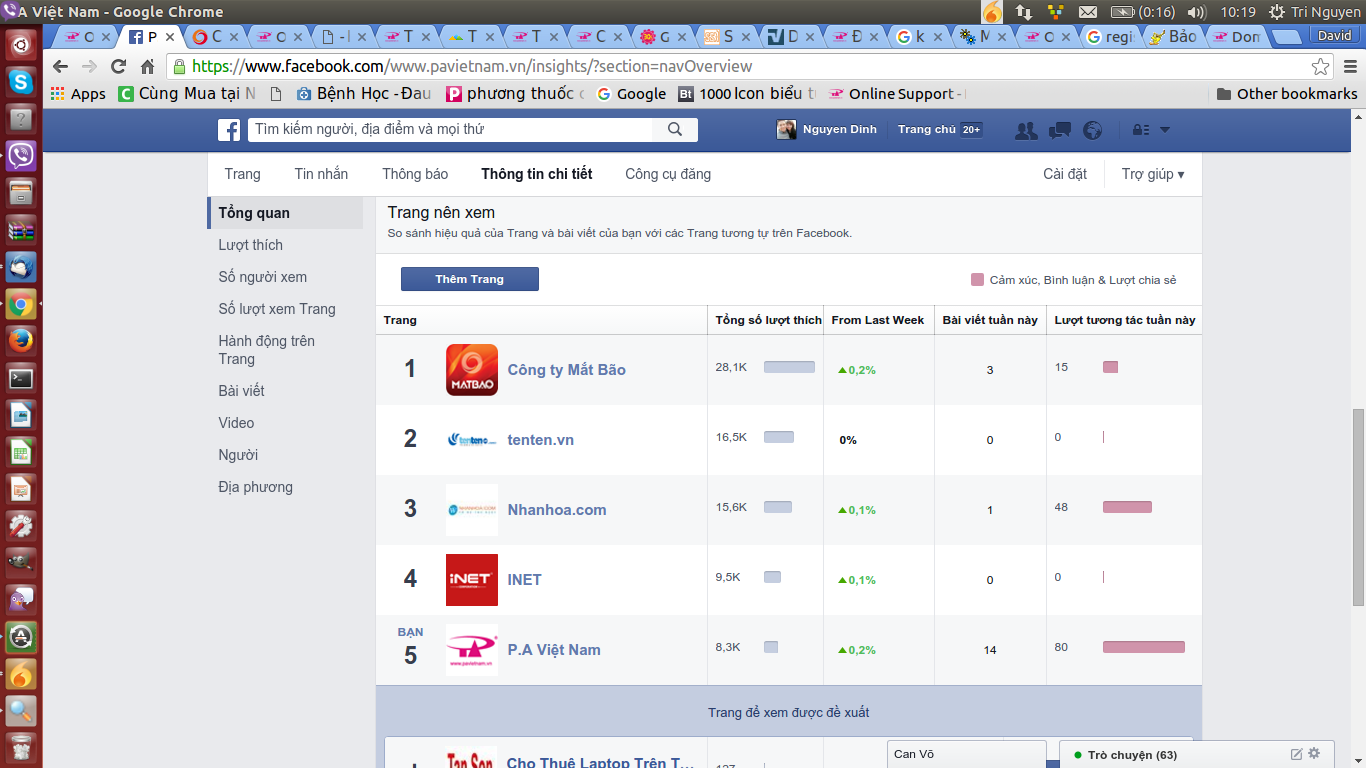
Task: Open tenten.vn page link
Action: tap(541, 440)
